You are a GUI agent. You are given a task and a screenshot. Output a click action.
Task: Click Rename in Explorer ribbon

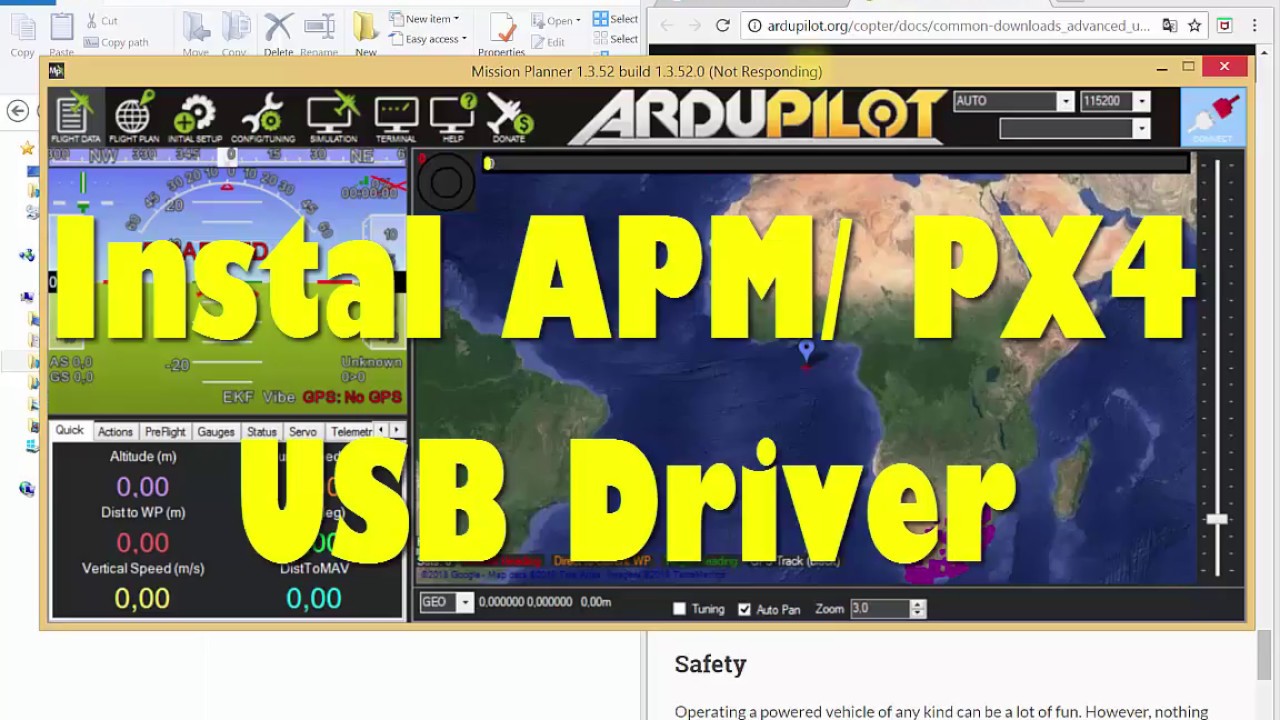319,33
